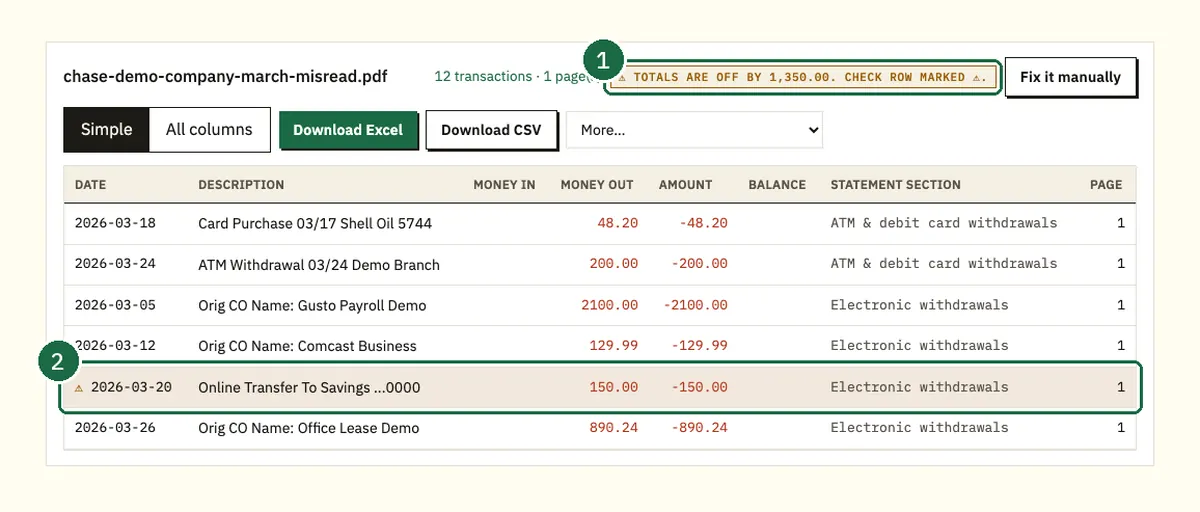Screen dimensions: 1200x512
Task: Click money out value 2100.00
Action: 609,305
